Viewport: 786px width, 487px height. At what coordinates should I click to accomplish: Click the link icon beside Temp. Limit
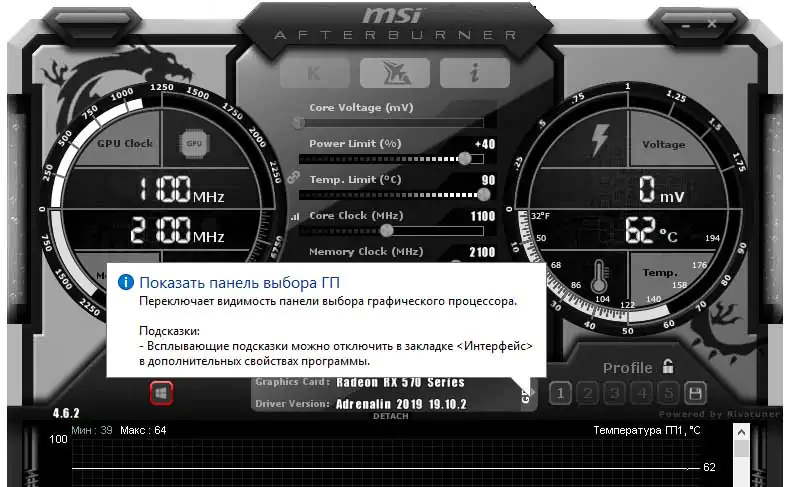pos(294,177)
